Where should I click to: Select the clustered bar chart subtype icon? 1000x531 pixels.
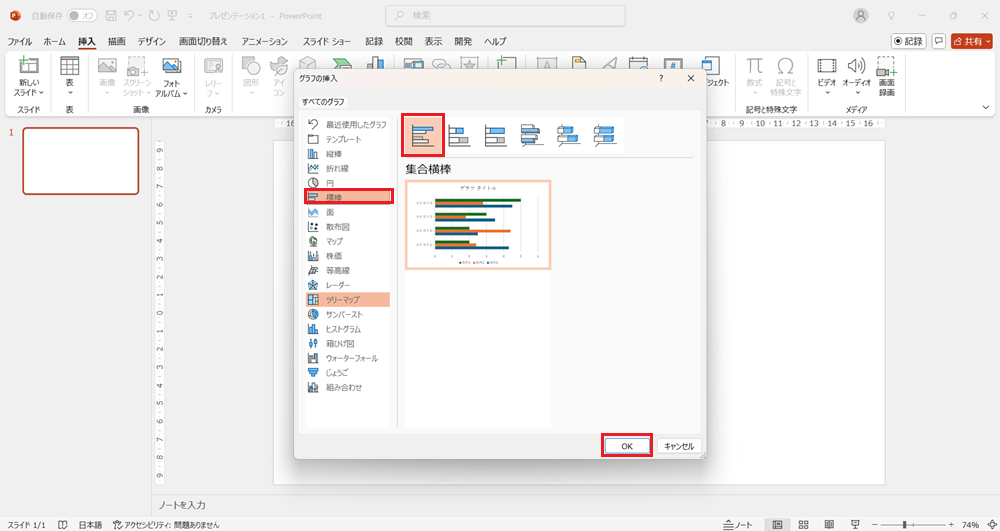pos(423,135)
